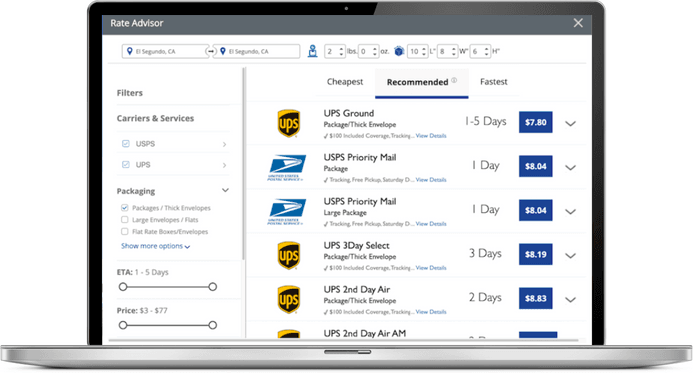Open Show more options link
This screenshot has width=693, height=373.
coord(156,246)
